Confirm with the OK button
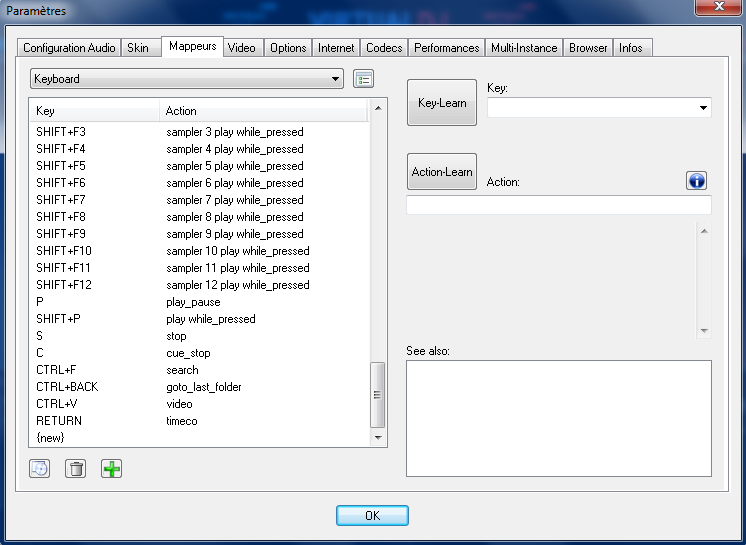This screenshot has width=746, height=545. tap(372, 516)
